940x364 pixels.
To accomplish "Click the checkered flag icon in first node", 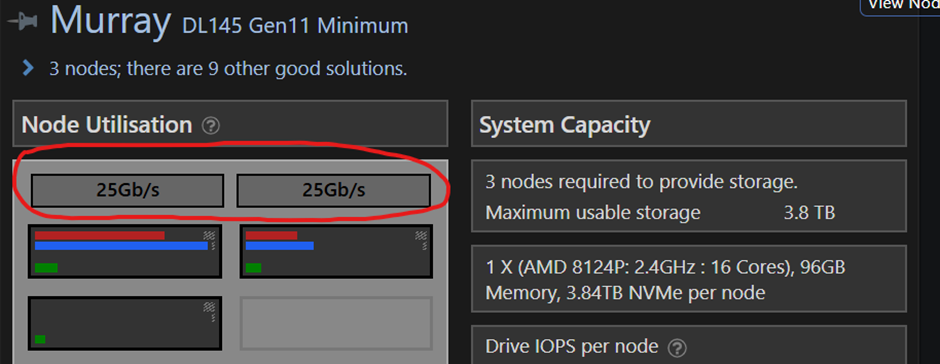I will click(x=210, y=236).
